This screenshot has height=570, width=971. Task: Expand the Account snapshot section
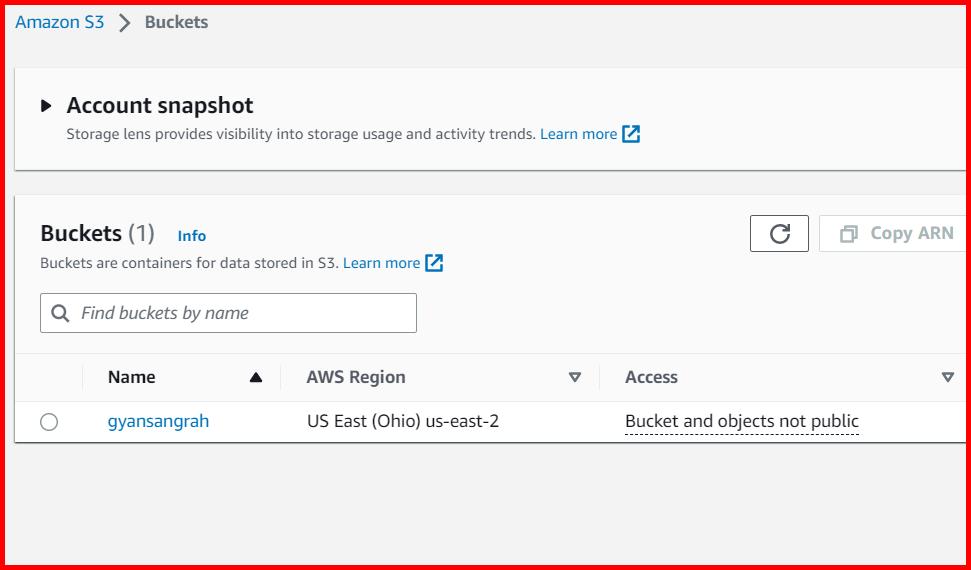(46, 106)
